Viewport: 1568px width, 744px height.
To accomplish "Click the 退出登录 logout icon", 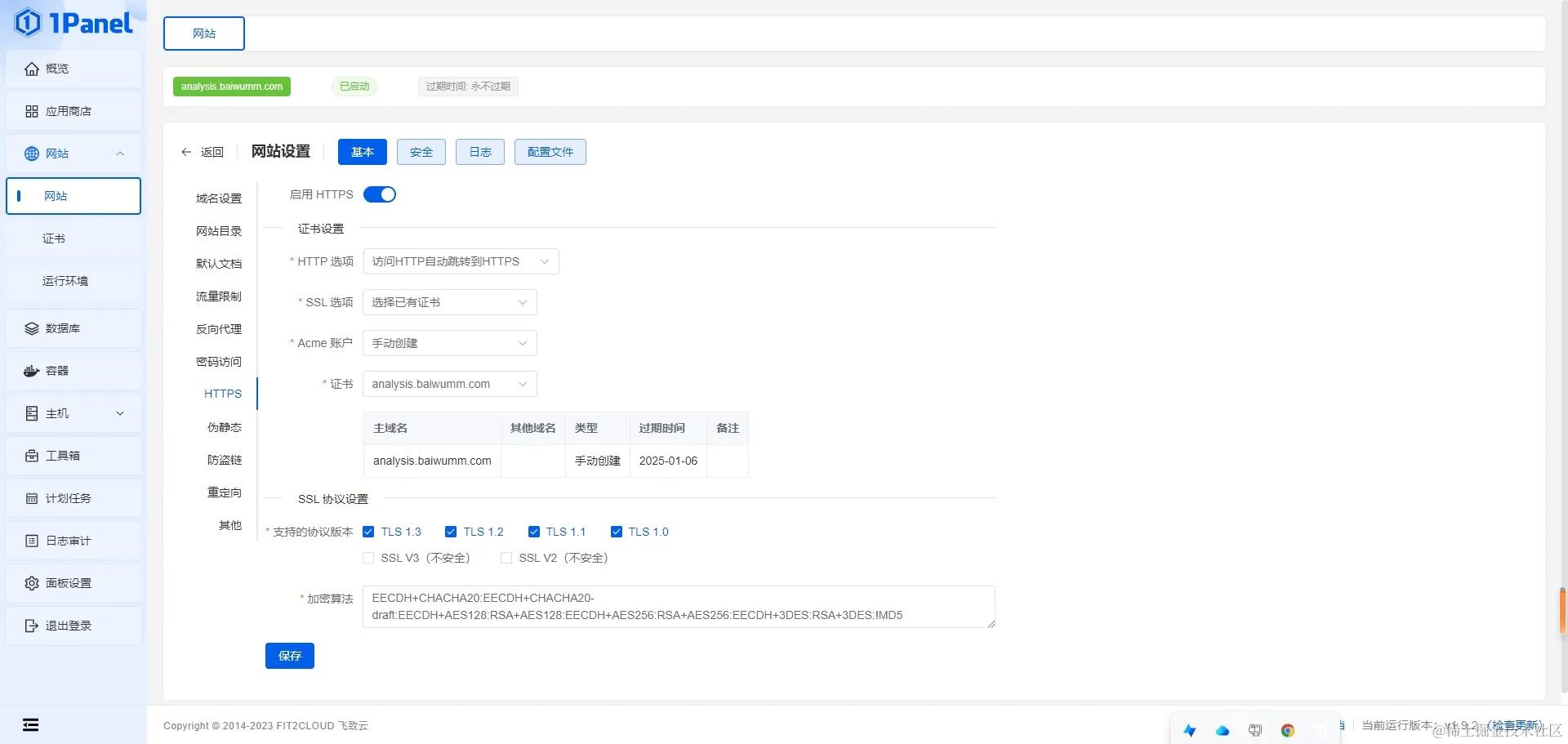I will [x=32, y=626].
